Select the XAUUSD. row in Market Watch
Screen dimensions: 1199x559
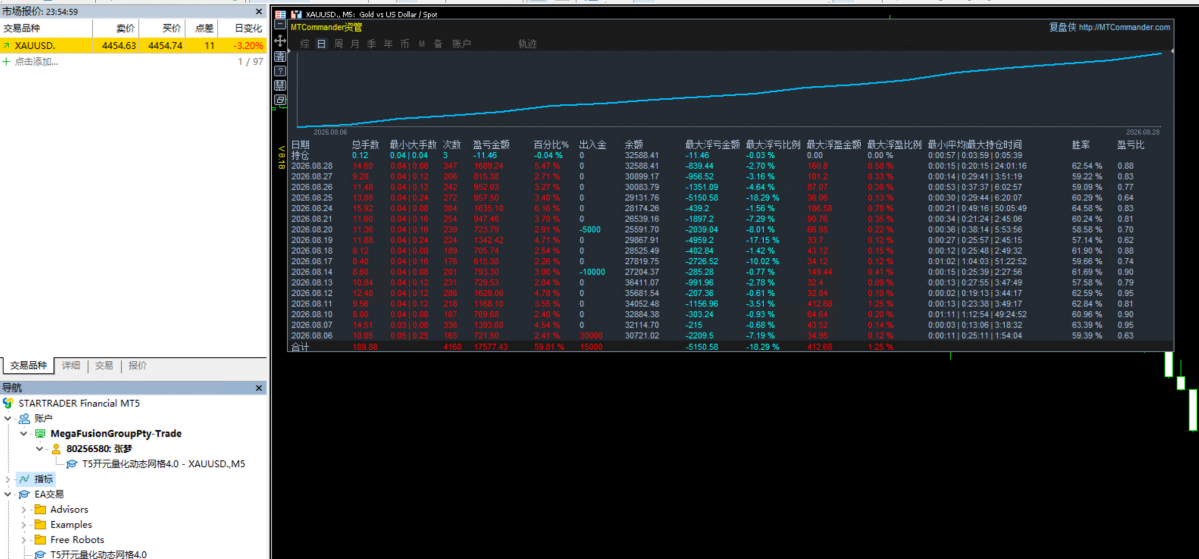pyautogui.click(x=133, y=46)
